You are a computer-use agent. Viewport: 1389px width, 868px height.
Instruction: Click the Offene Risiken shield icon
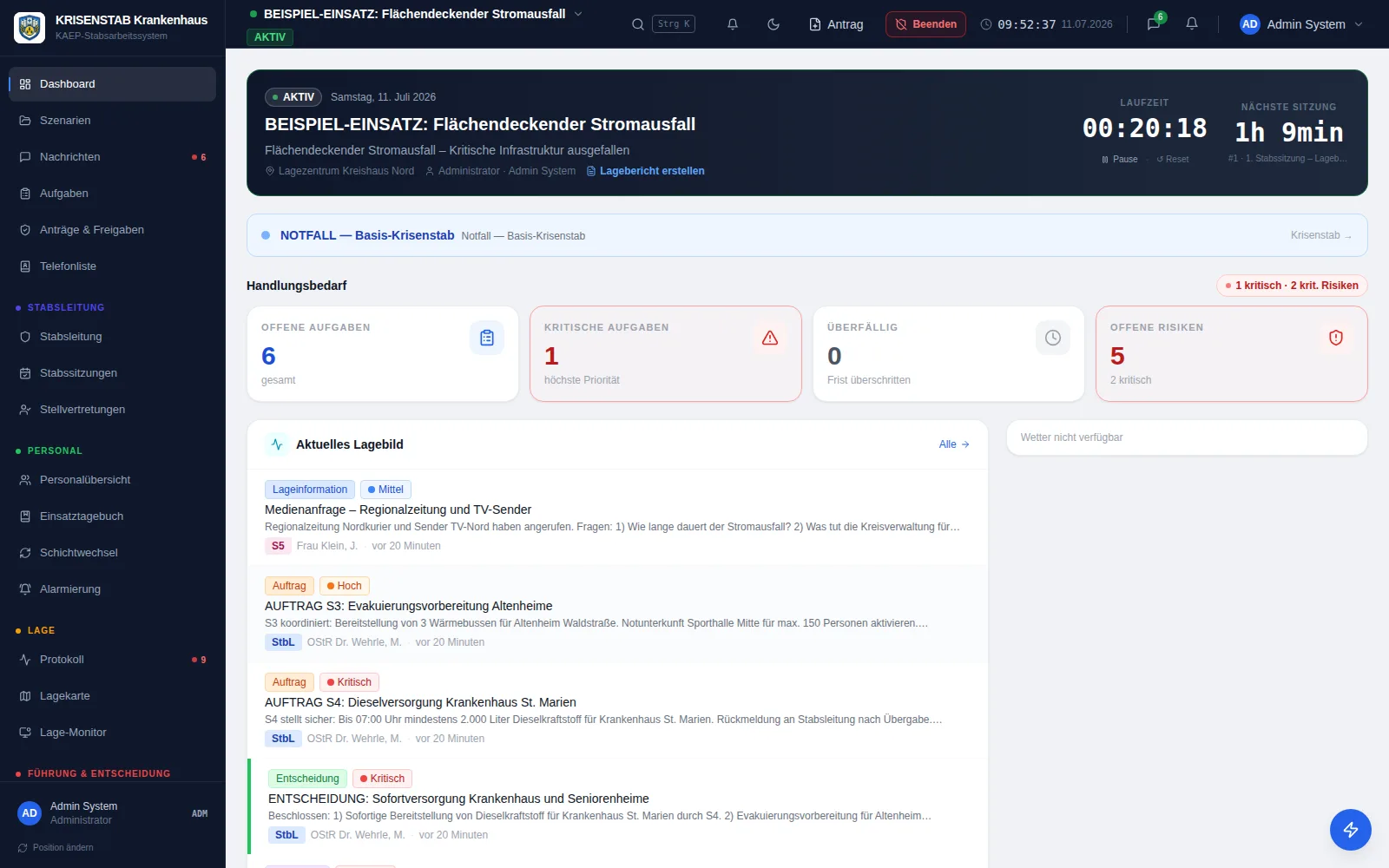pyautogui.click(x=1336, y=338)
